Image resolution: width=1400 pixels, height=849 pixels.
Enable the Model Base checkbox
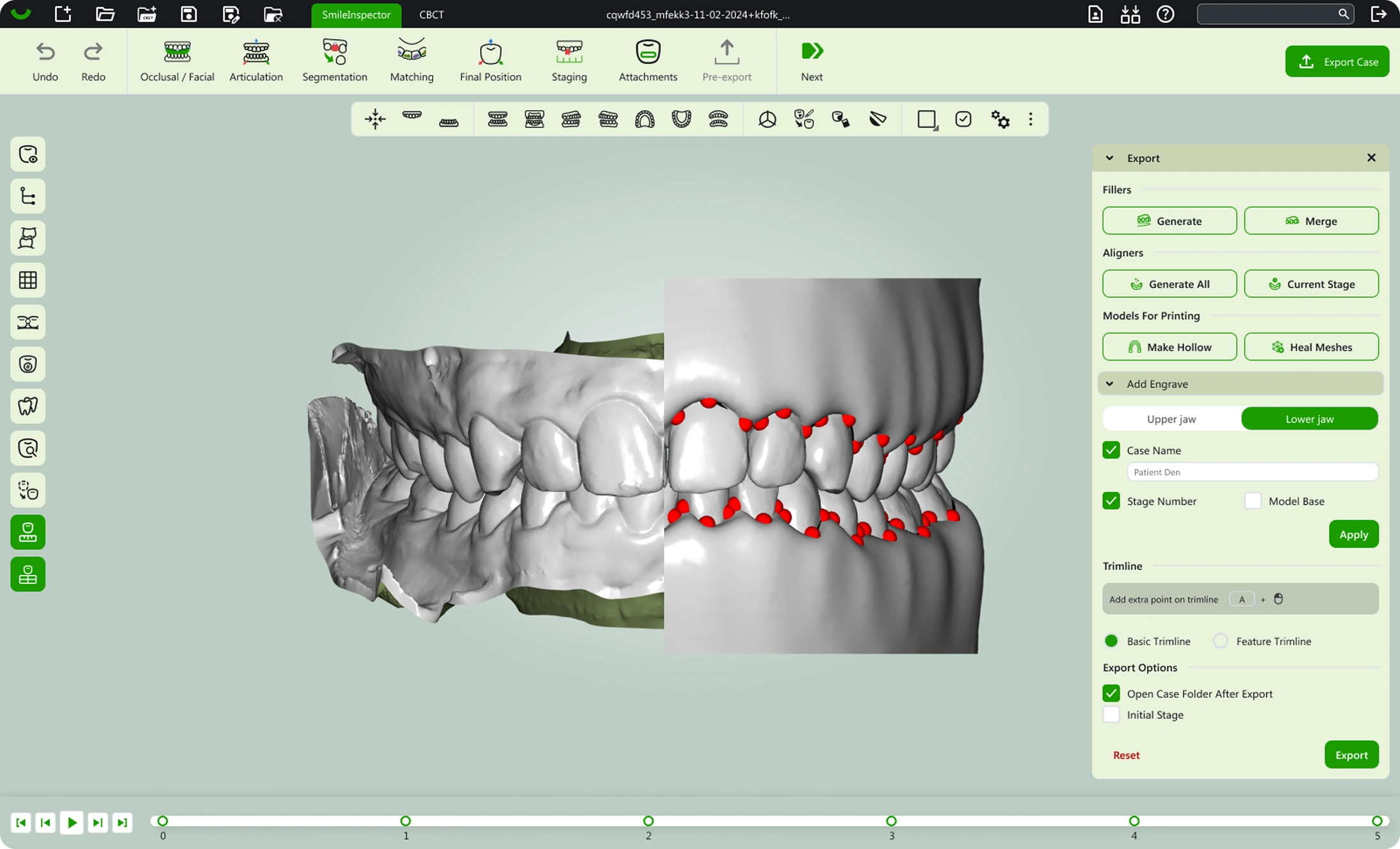(x=1253, y=501)
